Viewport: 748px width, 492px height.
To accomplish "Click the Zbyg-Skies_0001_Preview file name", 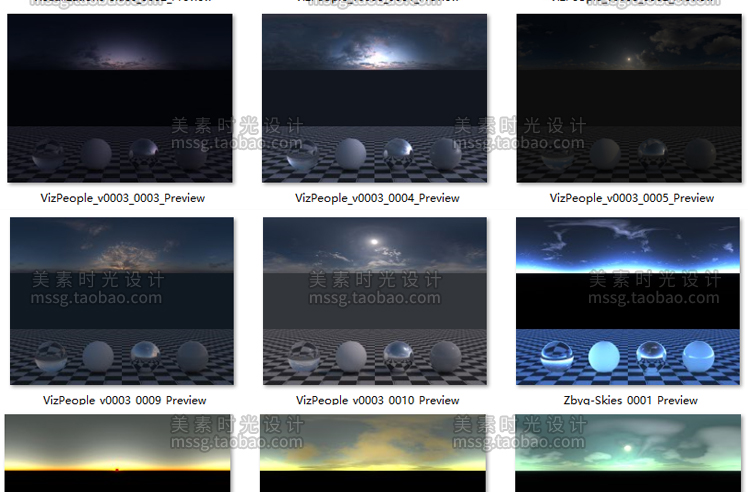I will pyautogui.click(x=630, y=400).
